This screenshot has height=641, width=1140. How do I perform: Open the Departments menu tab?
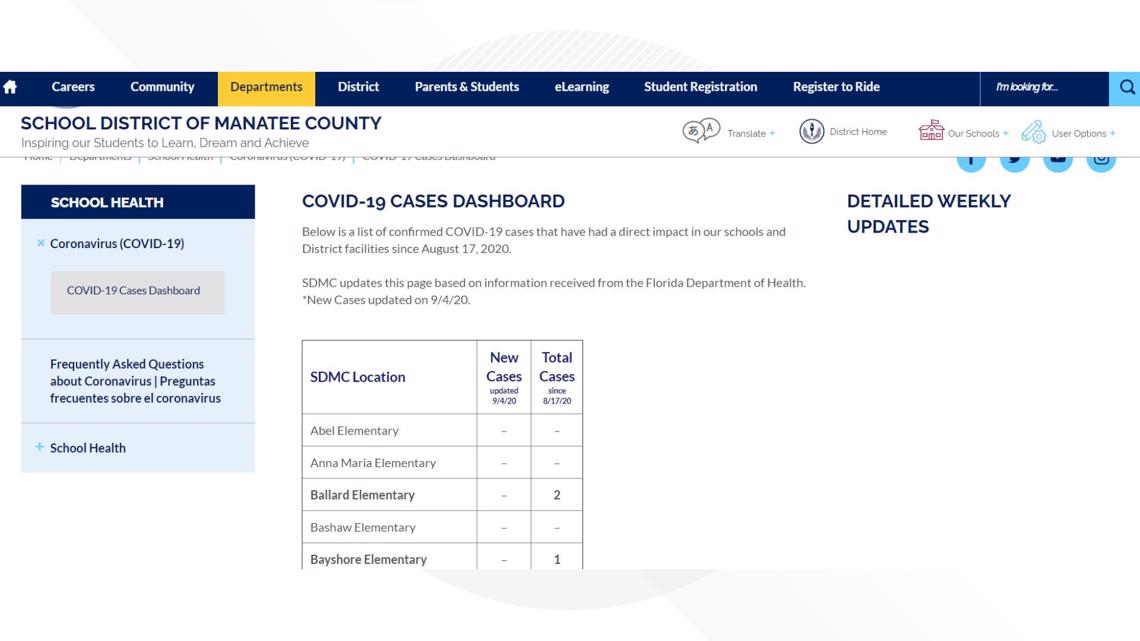click(x=266, y=87)
